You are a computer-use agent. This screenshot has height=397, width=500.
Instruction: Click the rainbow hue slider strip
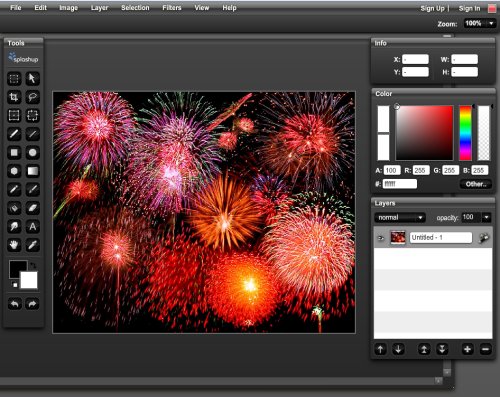tap(465, 133)
